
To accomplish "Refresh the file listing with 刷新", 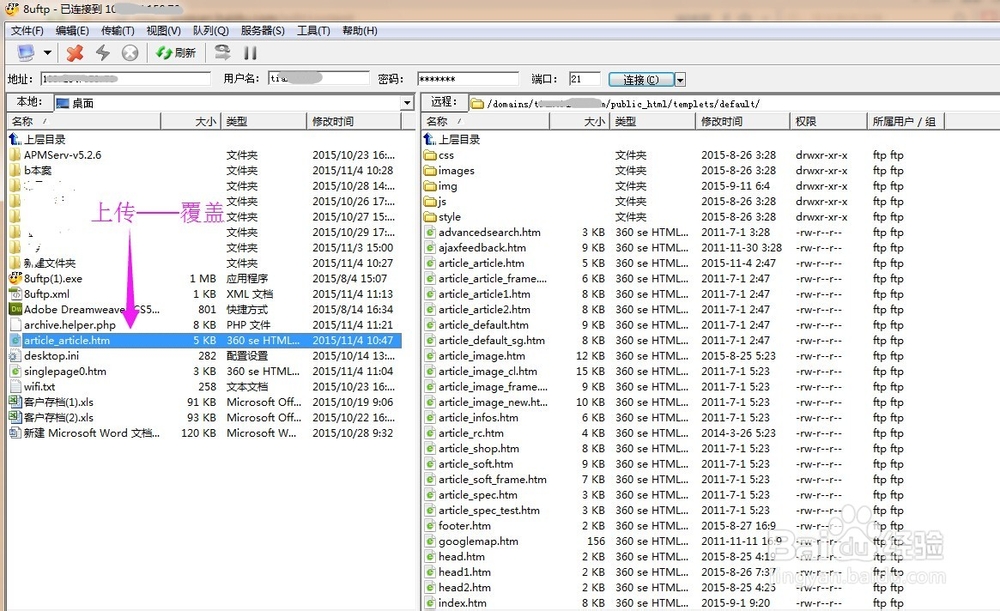I will pos(177,53).
